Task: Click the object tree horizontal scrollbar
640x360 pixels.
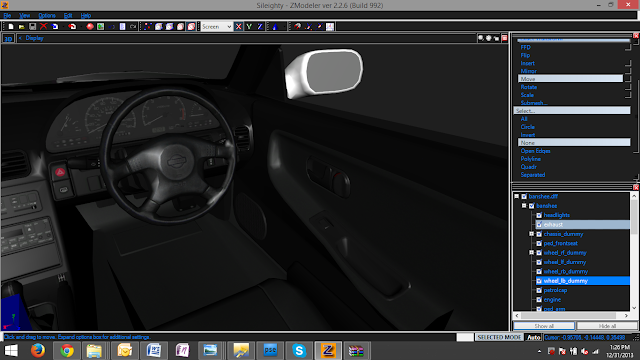Action: (571, 316)
